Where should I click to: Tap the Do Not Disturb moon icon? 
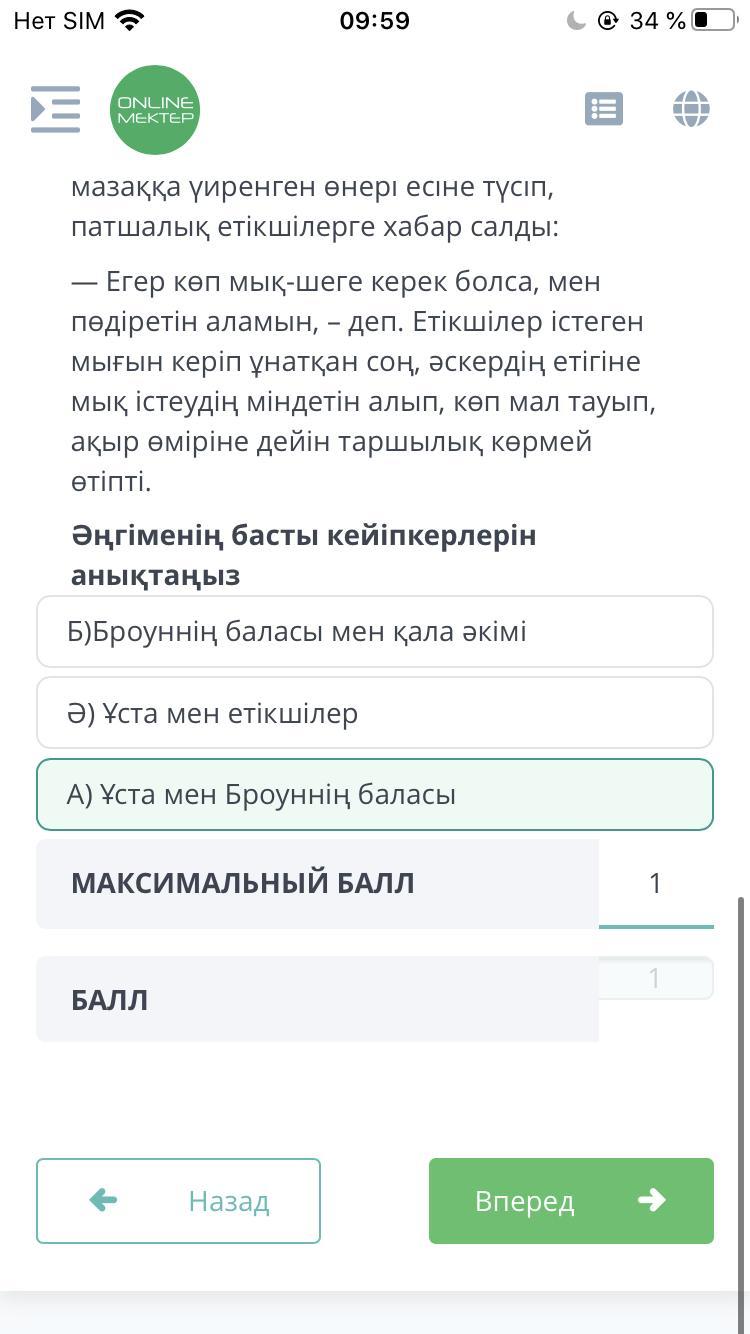(x=576, y=20)
